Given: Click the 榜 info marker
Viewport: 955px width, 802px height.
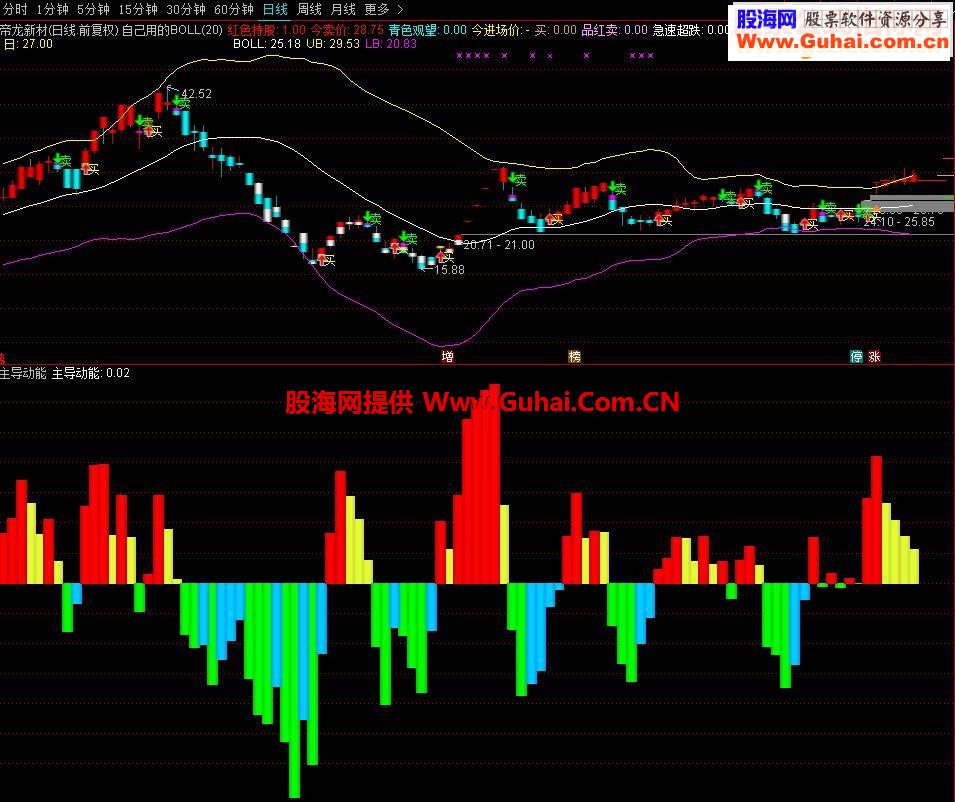Looking at the screenshot, I should [574, 356].
